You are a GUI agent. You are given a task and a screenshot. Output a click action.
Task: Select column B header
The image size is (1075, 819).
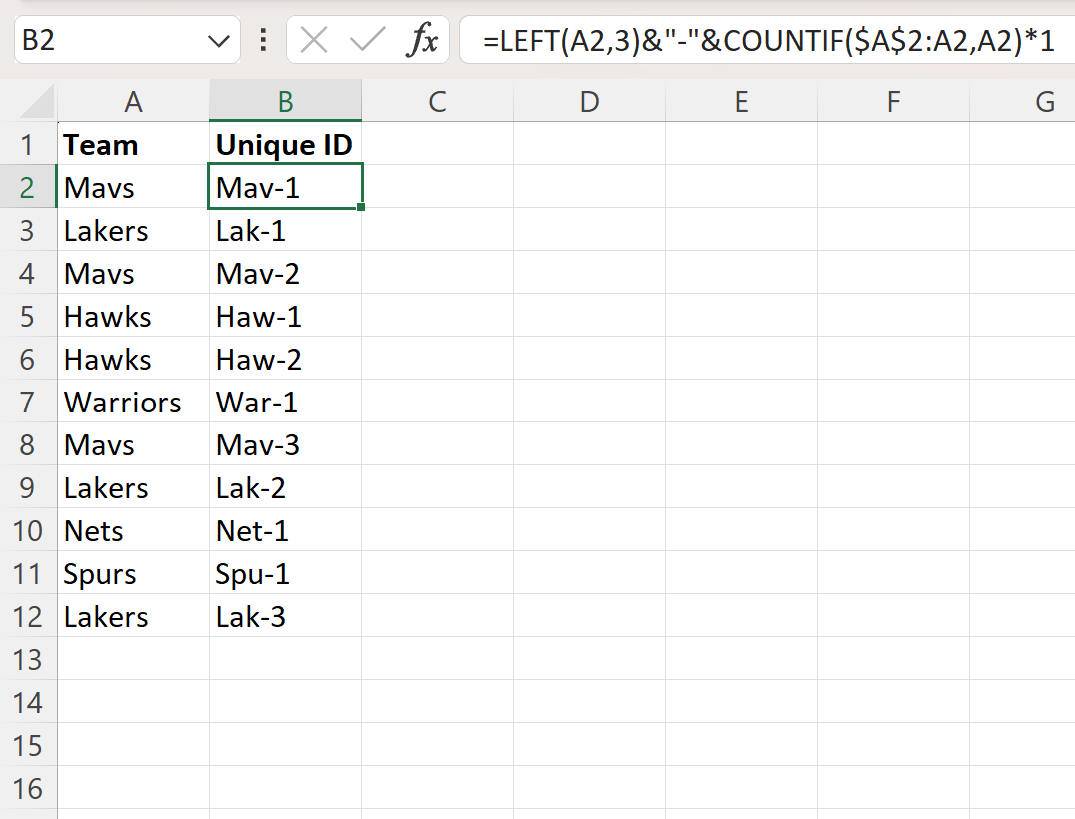285,101
